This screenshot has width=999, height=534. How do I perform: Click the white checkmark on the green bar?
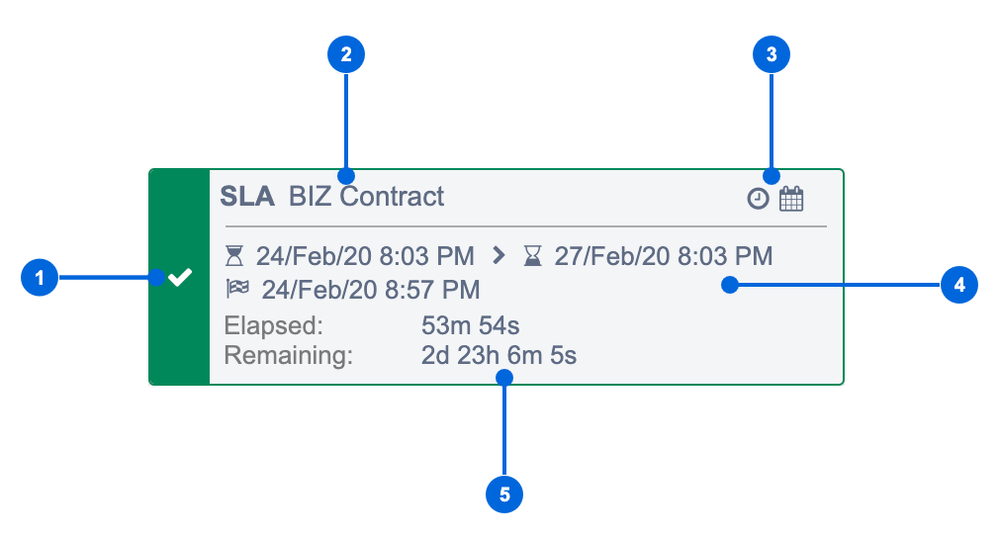pos(180,277)
